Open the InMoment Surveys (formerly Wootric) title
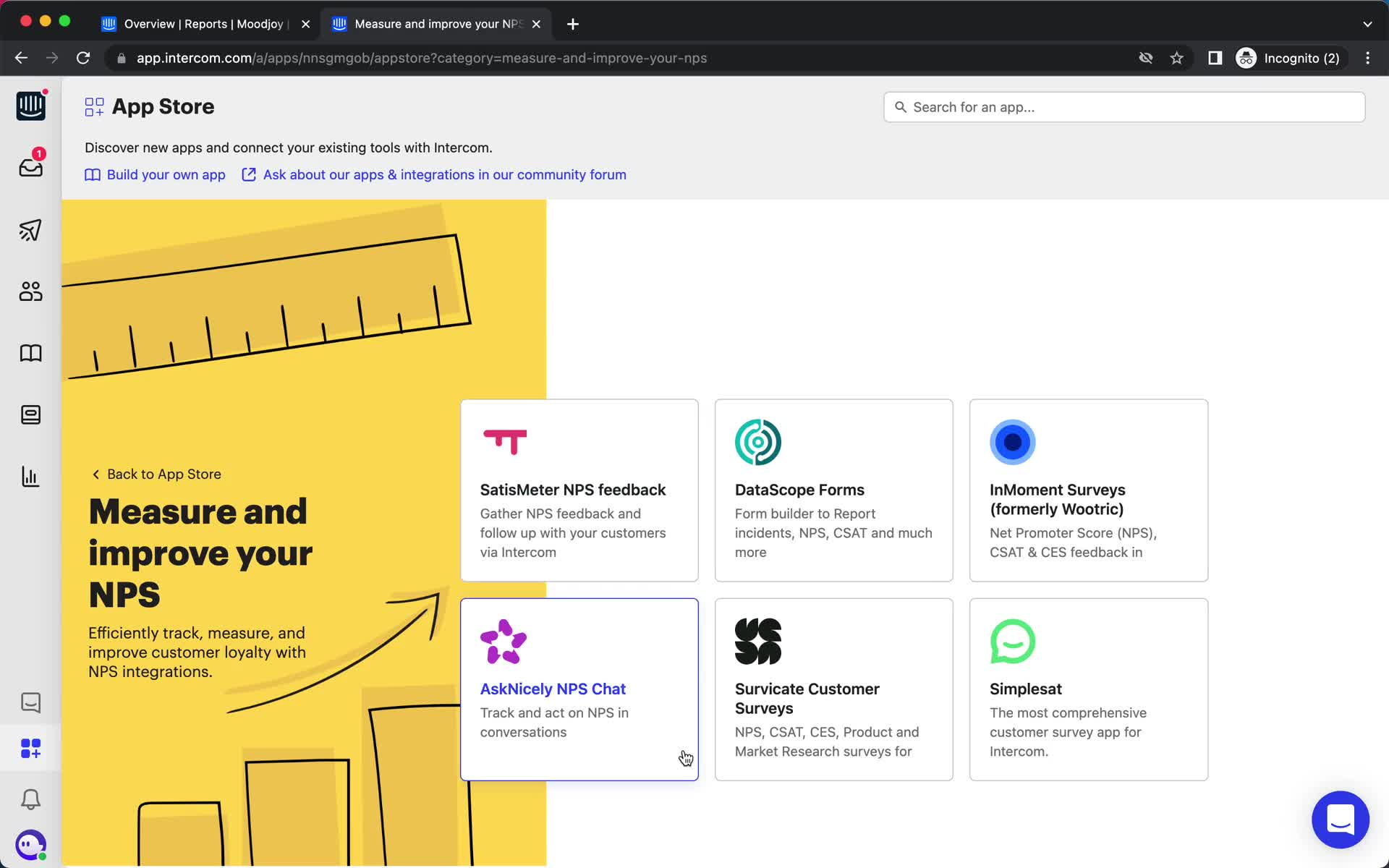Screen dimensions: 1389x868 click(x=1058, y=499)
